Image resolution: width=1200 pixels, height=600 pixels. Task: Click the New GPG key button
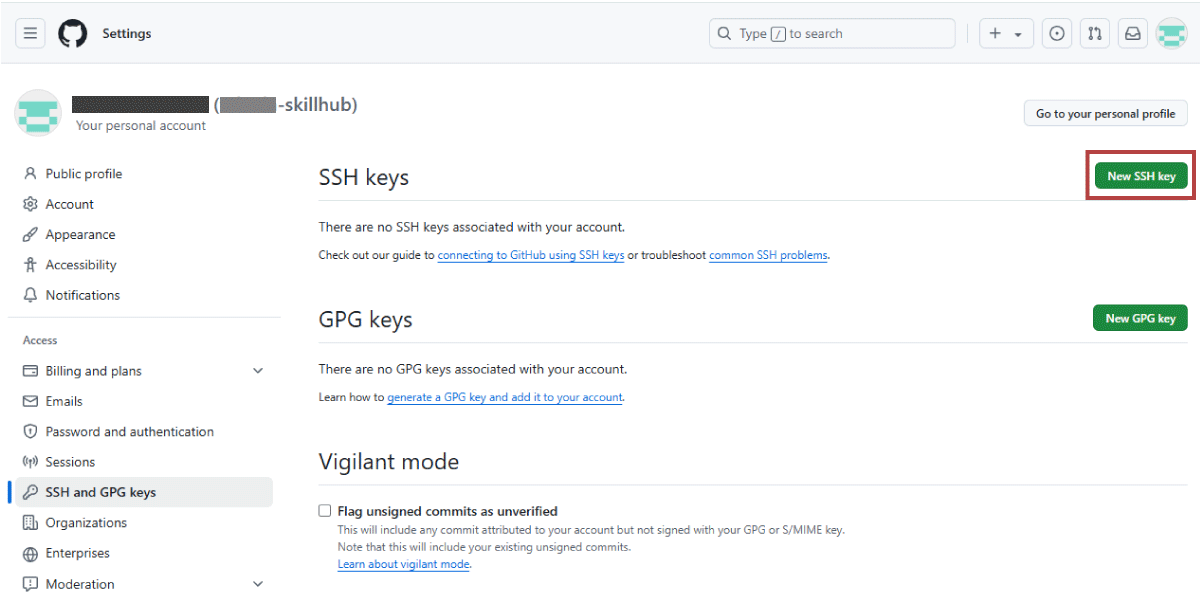click(1141, 318)
